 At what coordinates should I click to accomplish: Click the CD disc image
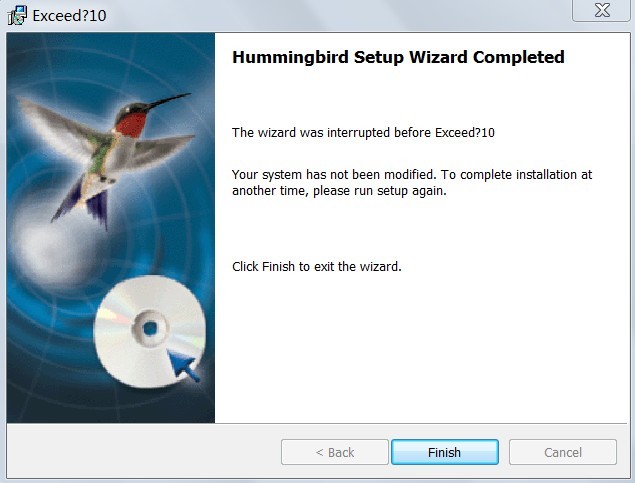pyautogui.click(x=150, y=331)
